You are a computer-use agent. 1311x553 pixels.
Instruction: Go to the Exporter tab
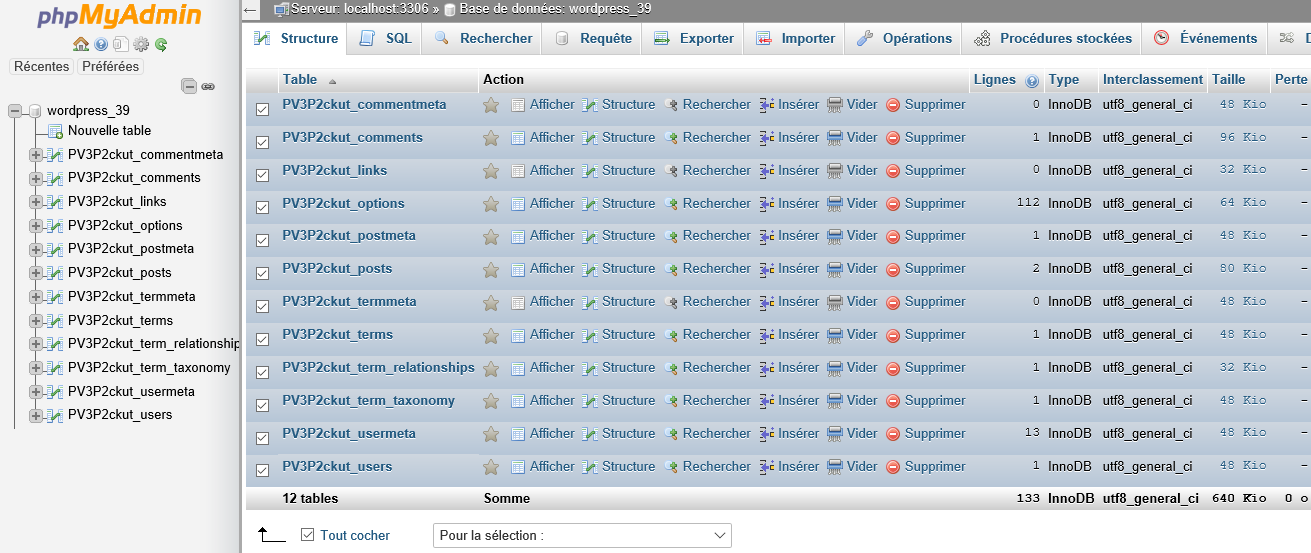(693, 39)
